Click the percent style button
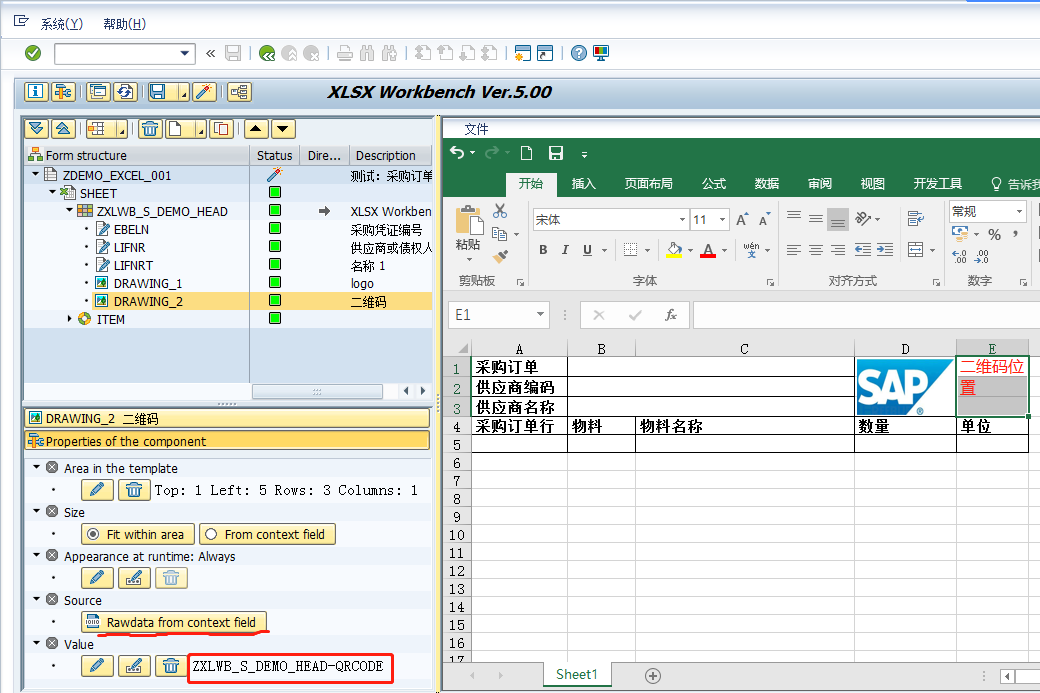The height and width of the screenshot is (693, 1040). click(994, 234)
